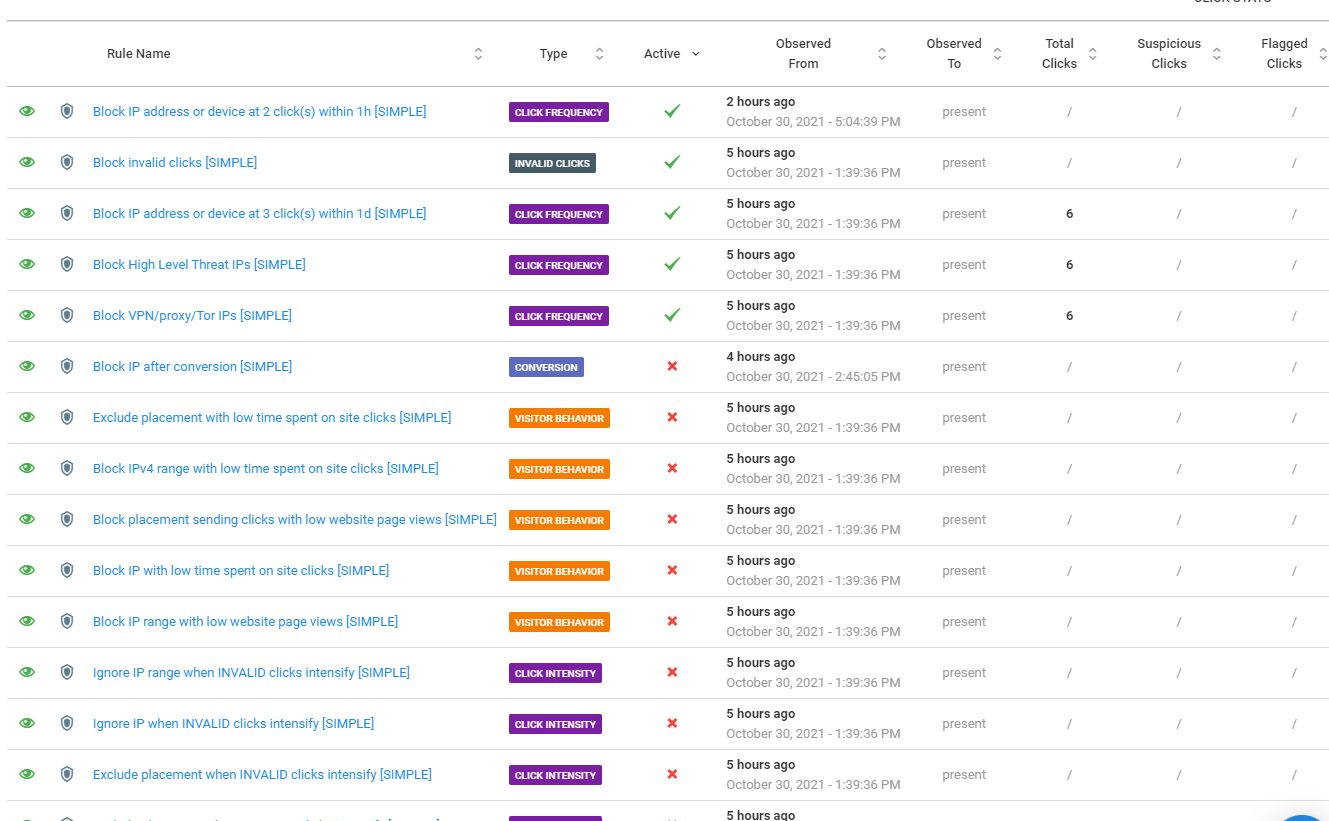Viewport: 1329px width, 821px height.
Task: Click shield icon for Block High Level Threat IPs
Action: tap(67, 264)
